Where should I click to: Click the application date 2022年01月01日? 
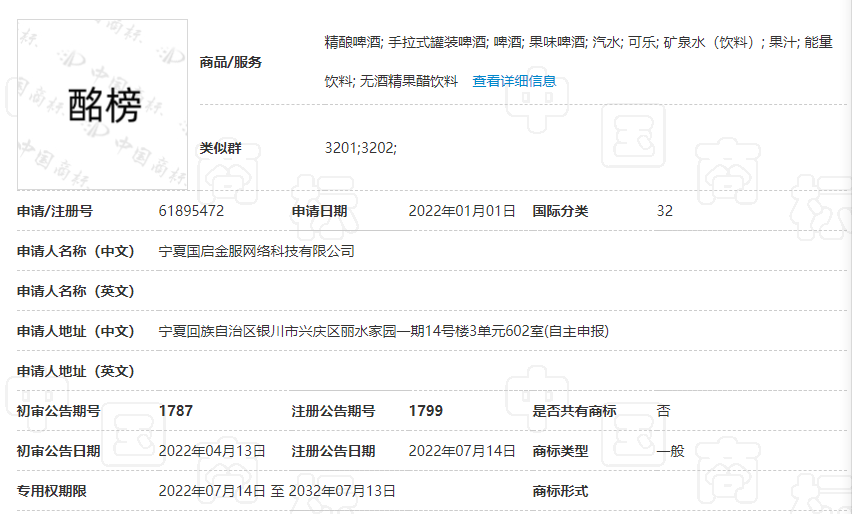tap(462, 211)
